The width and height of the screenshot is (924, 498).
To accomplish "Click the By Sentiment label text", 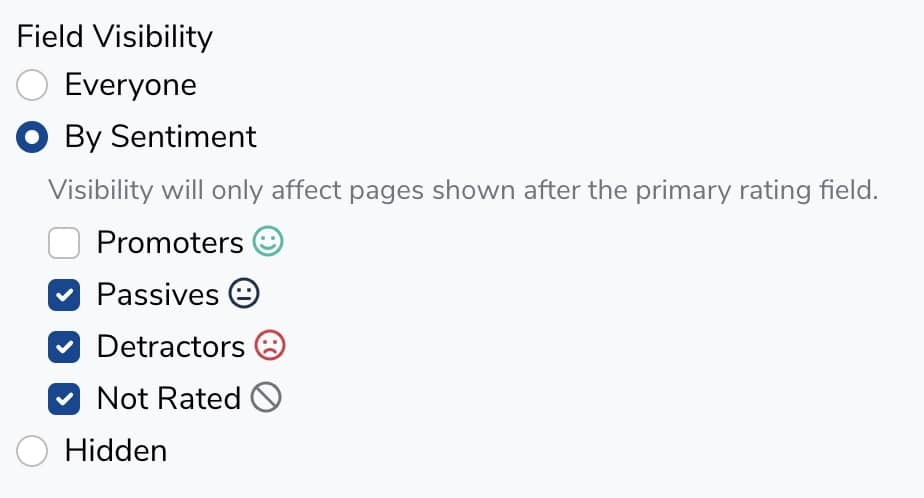I will (x=160, y=137).
